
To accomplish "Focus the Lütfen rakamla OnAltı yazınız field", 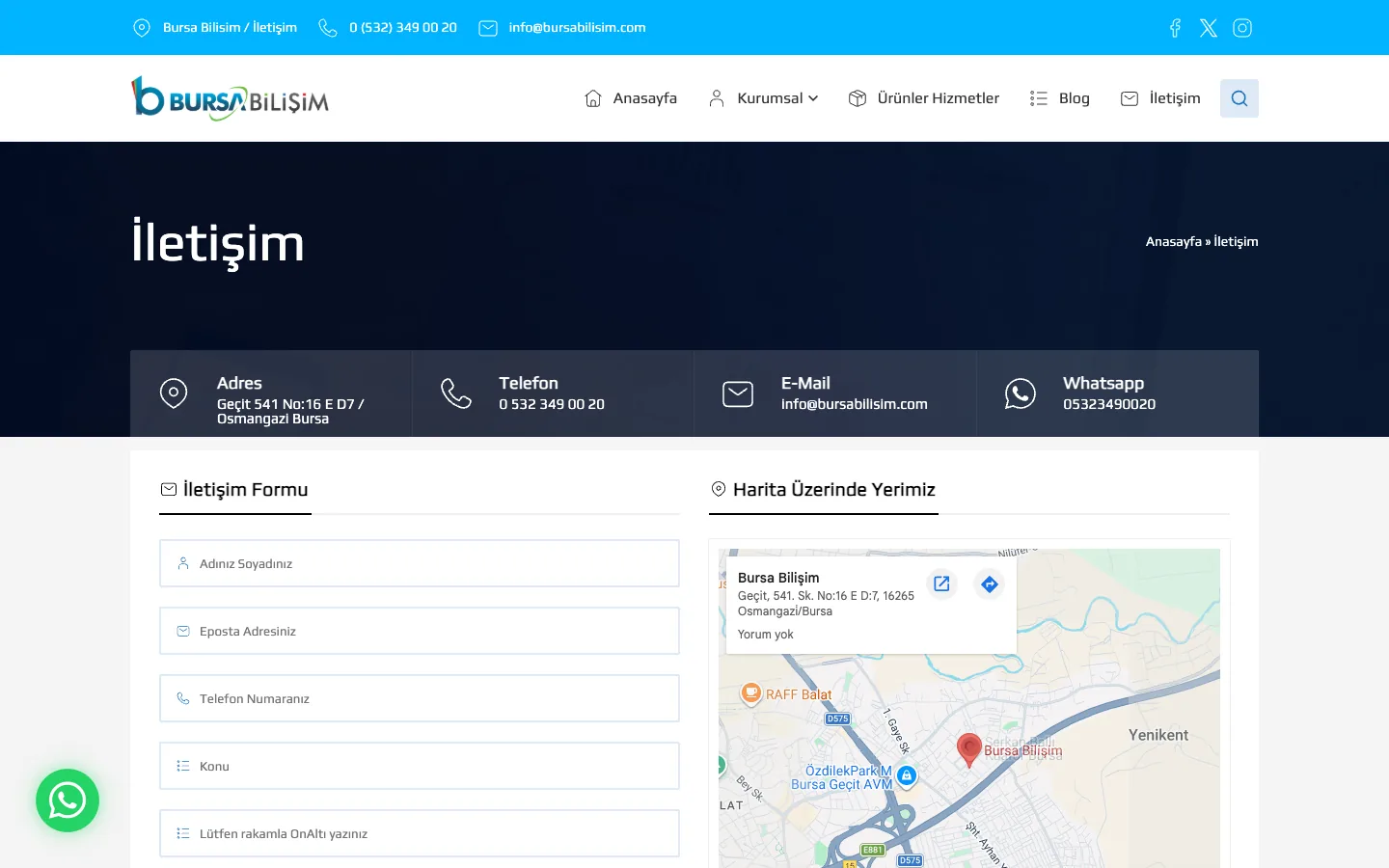I will coord(420,833).
